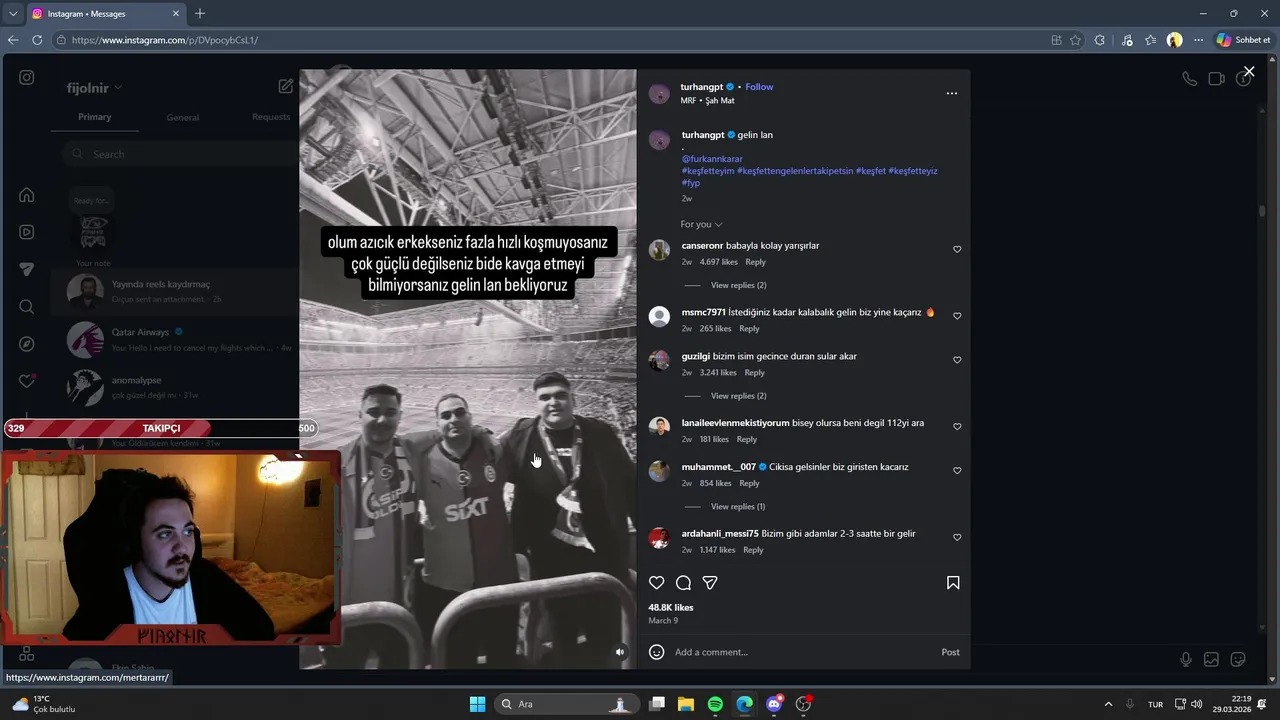Like msmc7971's comment
Screen dimensions: 1280x720
(x=957, y=316)
